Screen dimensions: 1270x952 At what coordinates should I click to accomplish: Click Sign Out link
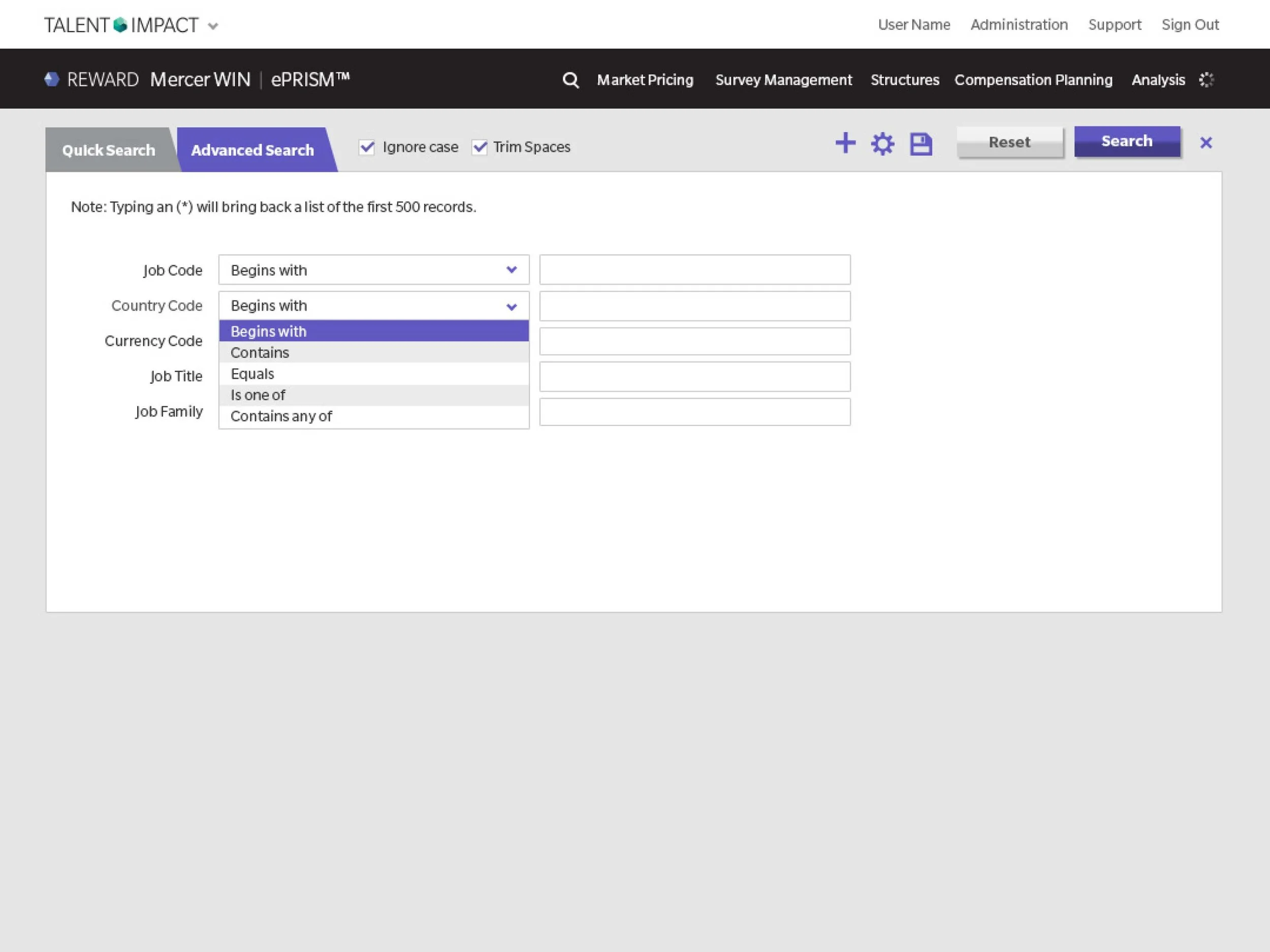[x=1190, y=25]
